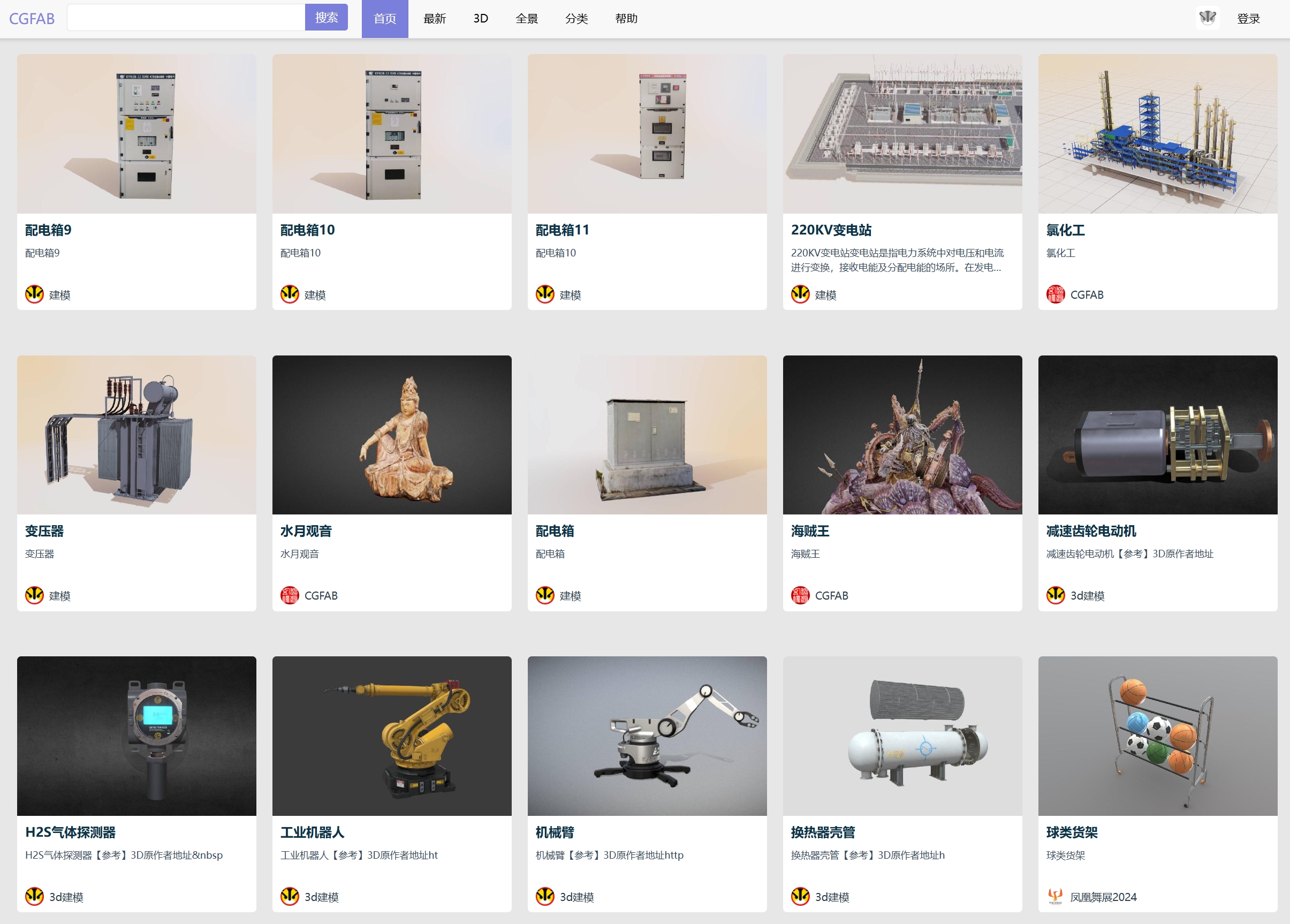
Task: Click the 3d建模 avatar under 机械臂
Action: 545,896
